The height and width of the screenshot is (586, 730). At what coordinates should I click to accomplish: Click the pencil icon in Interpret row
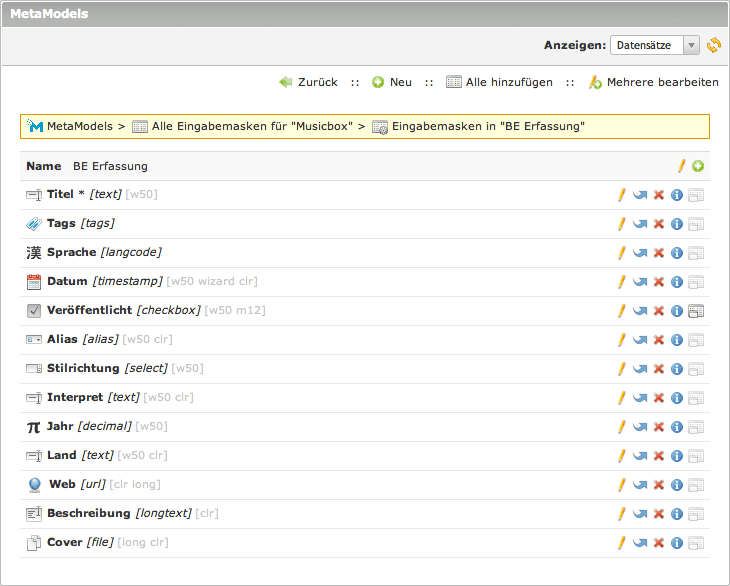(x=622, y=398)
